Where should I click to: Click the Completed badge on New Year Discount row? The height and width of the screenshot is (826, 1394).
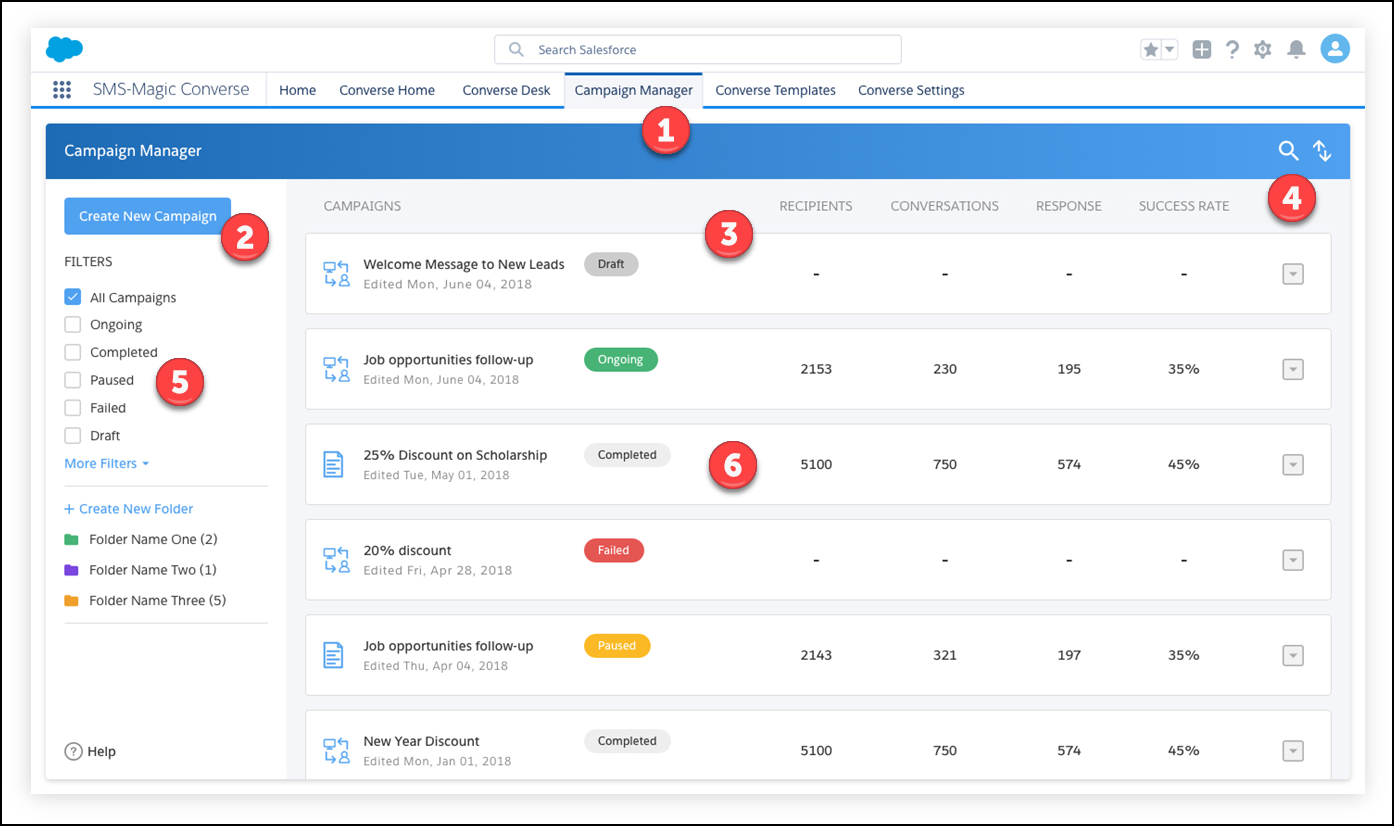click(627, 741)
